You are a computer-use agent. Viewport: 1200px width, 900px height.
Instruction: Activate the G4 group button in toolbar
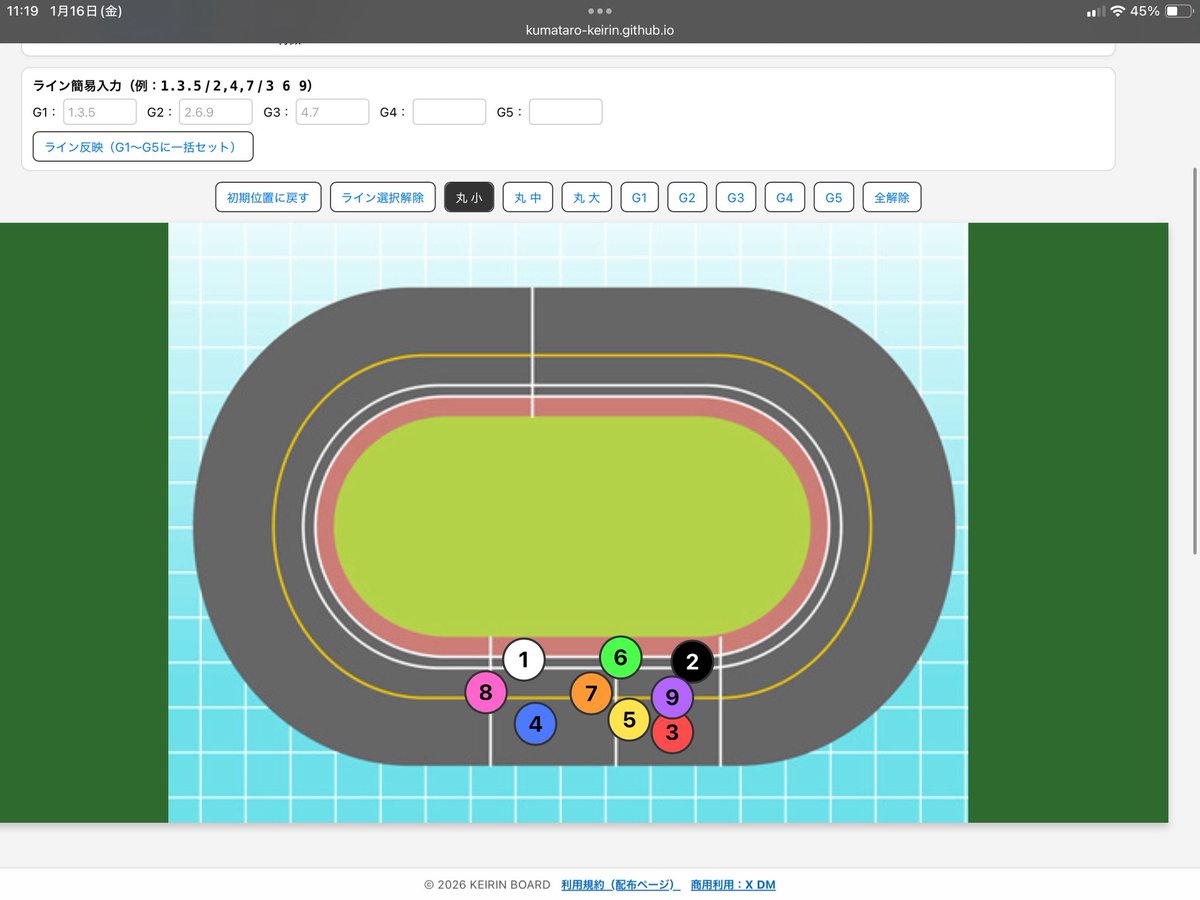pos(785,198)
